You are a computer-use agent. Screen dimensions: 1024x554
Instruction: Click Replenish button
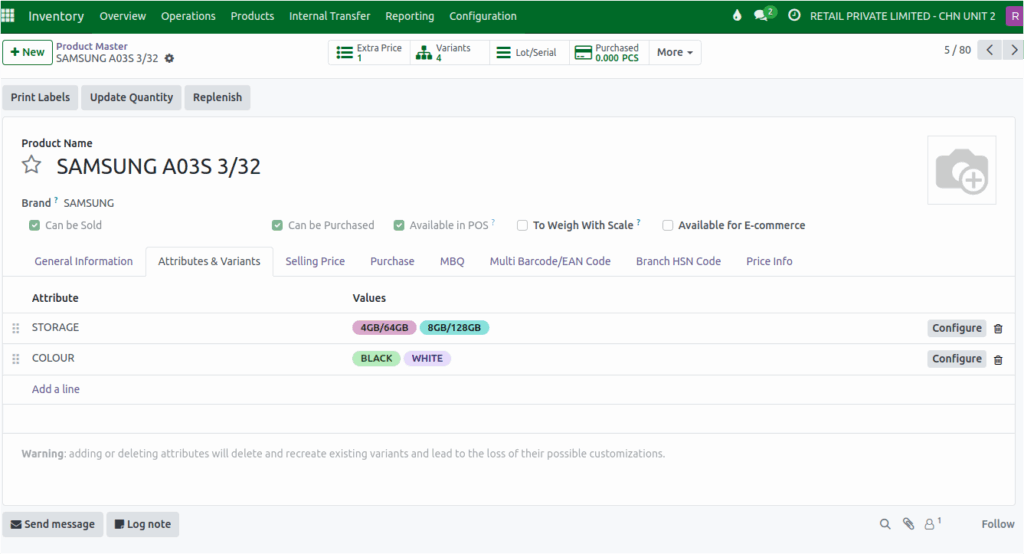pos(217,97)
